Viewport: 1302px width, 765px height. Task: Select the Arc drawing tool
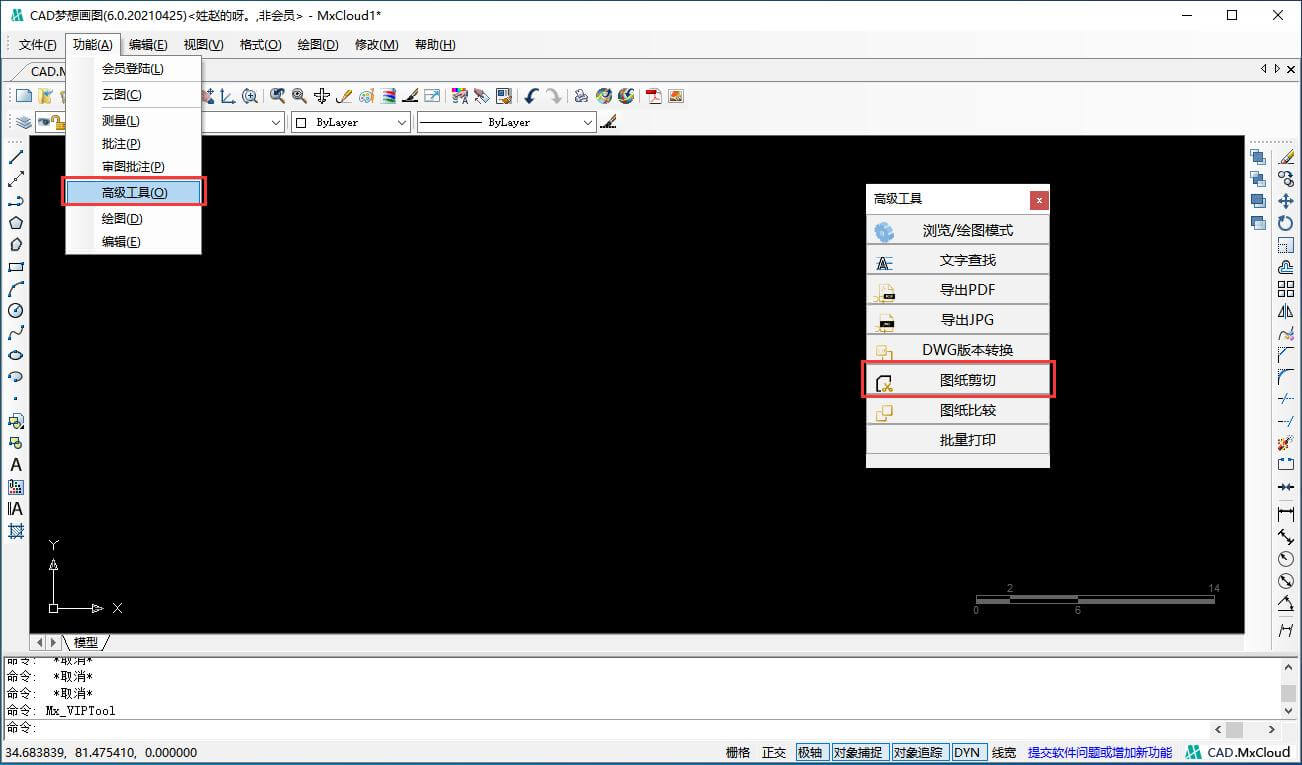16,289
